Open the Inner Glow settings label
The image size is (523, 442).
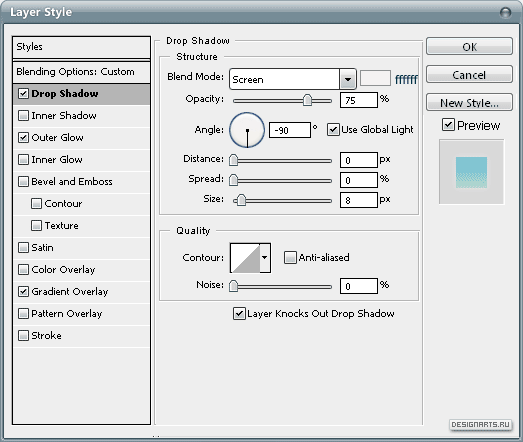(x=57, y=159)
